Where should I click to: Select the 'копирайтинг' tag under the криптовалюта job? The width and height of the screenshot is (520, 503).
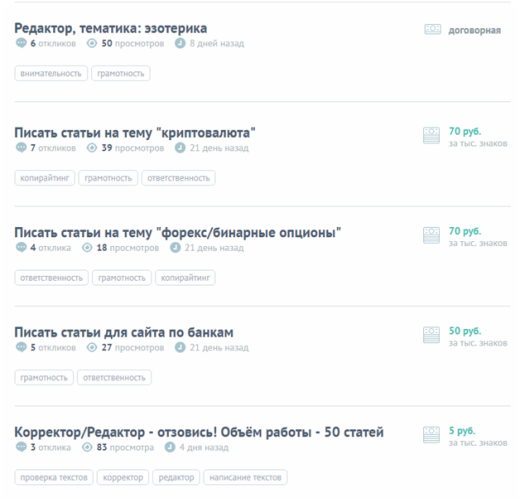(x=45, y=178)
